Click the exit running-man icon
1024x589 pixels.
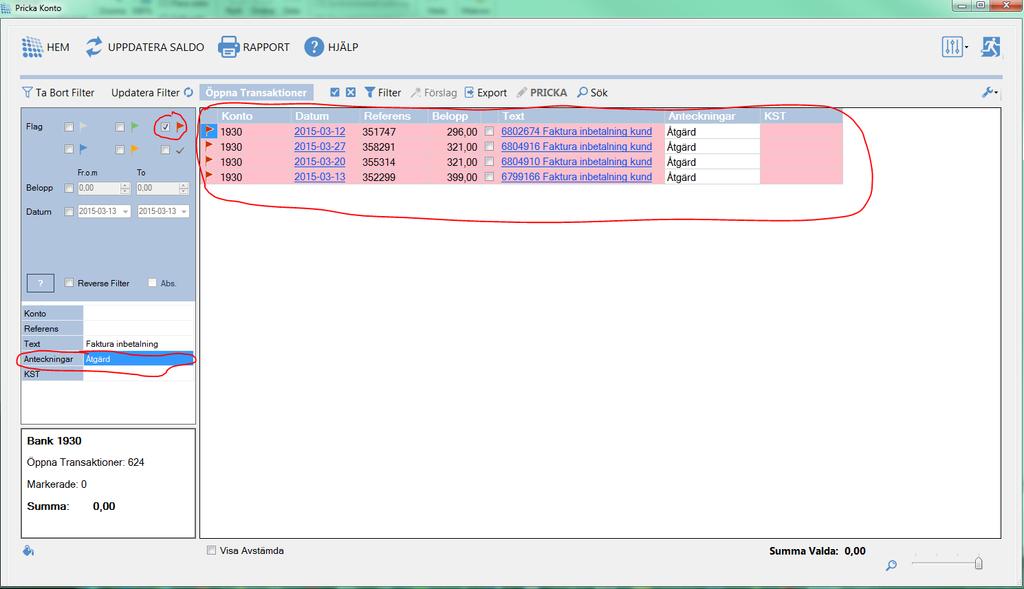pos(991,47)
